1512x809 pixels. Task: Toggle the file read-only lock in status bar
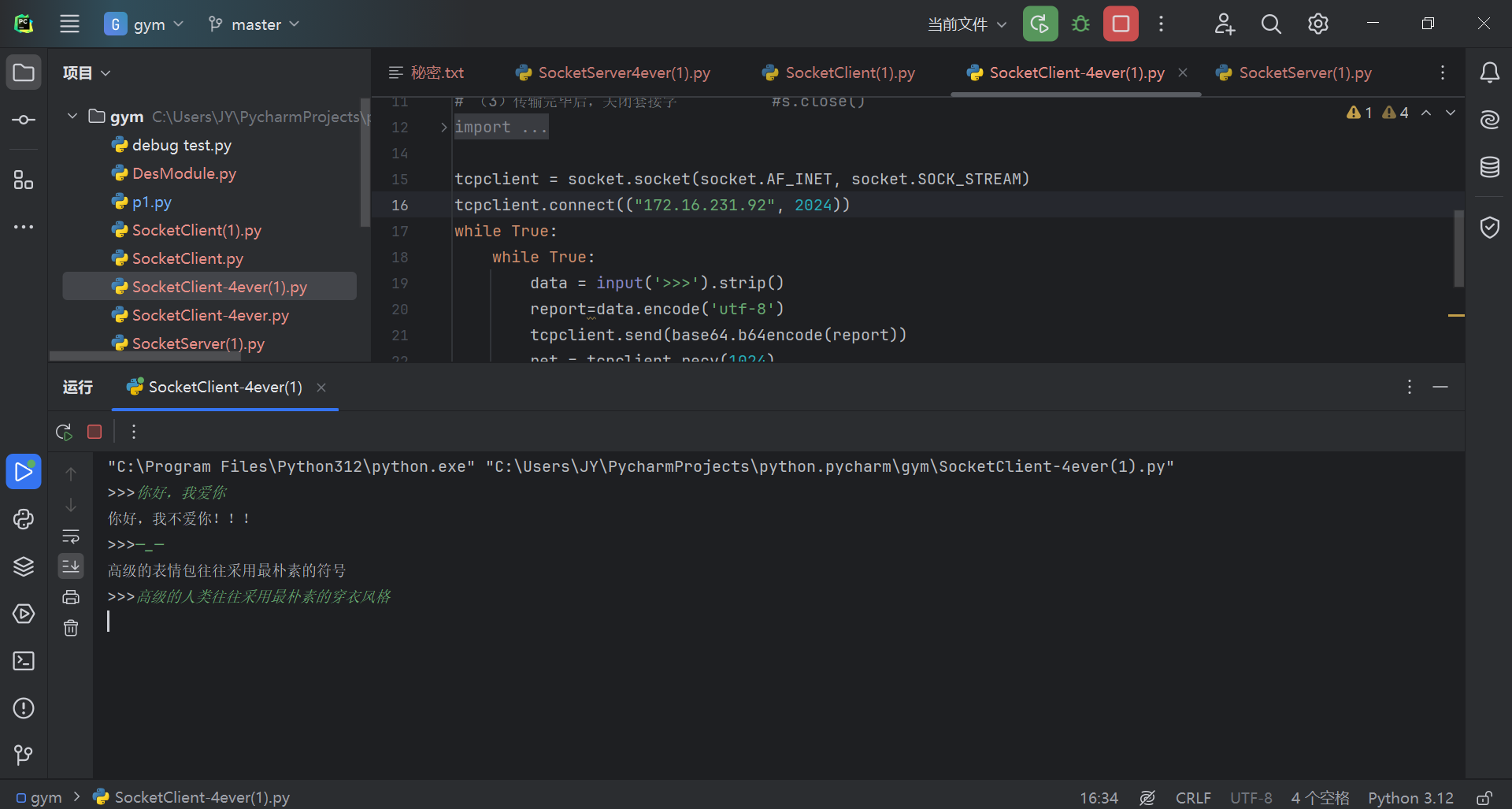pos(1484,798)
